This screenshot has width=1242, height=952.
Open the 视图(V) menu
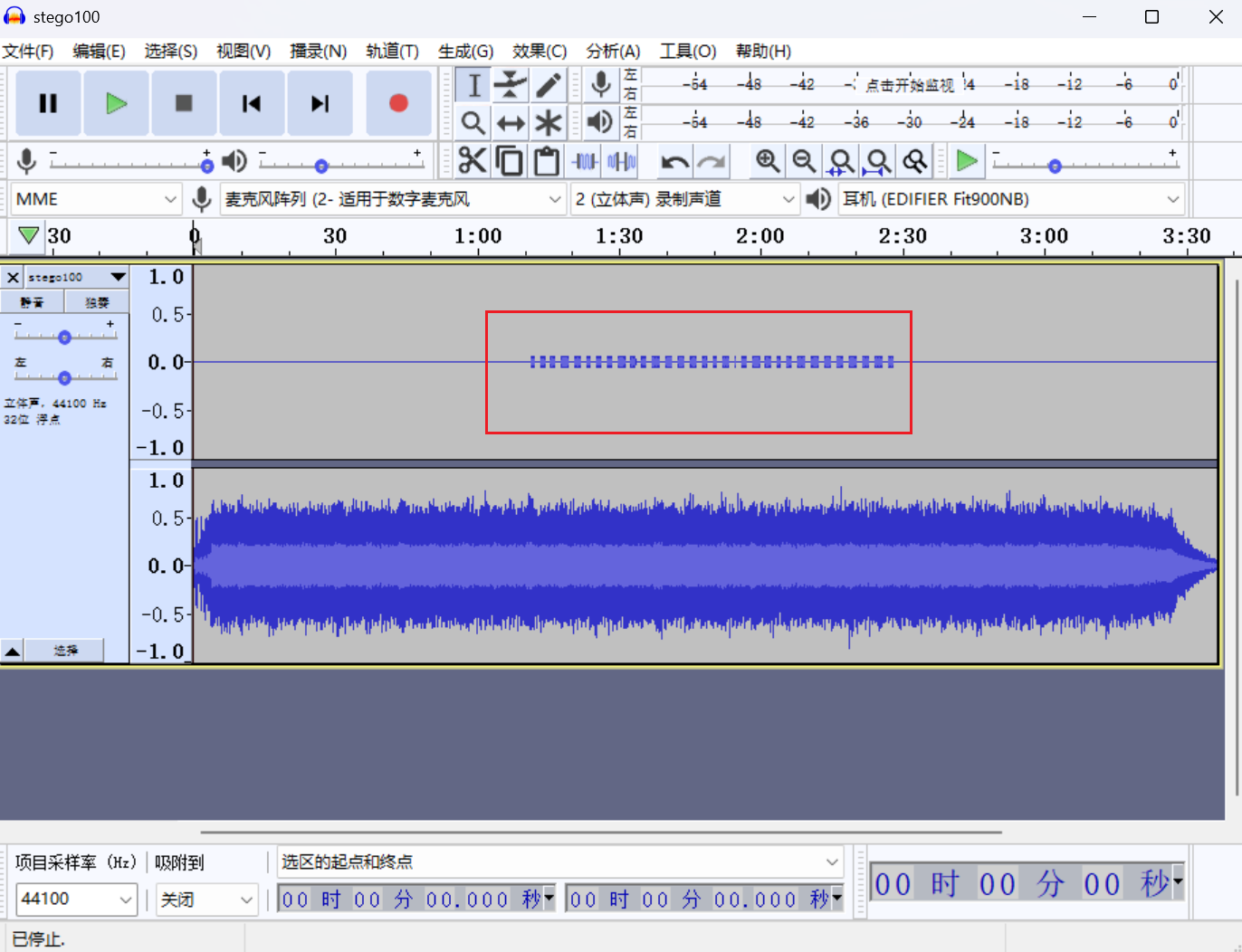coord(244,52)
